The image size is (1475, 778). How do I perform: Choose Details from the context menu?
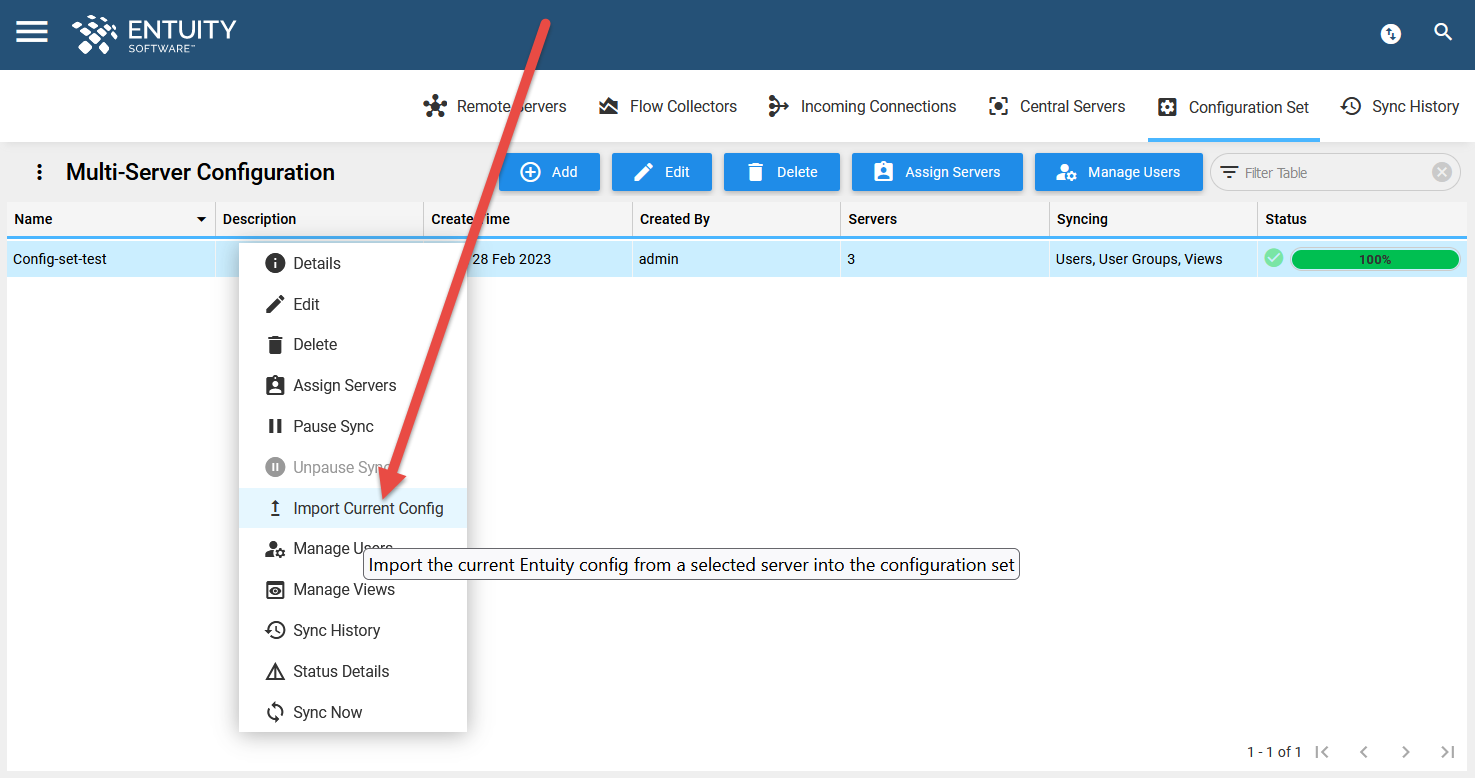[x=353, y=263]
